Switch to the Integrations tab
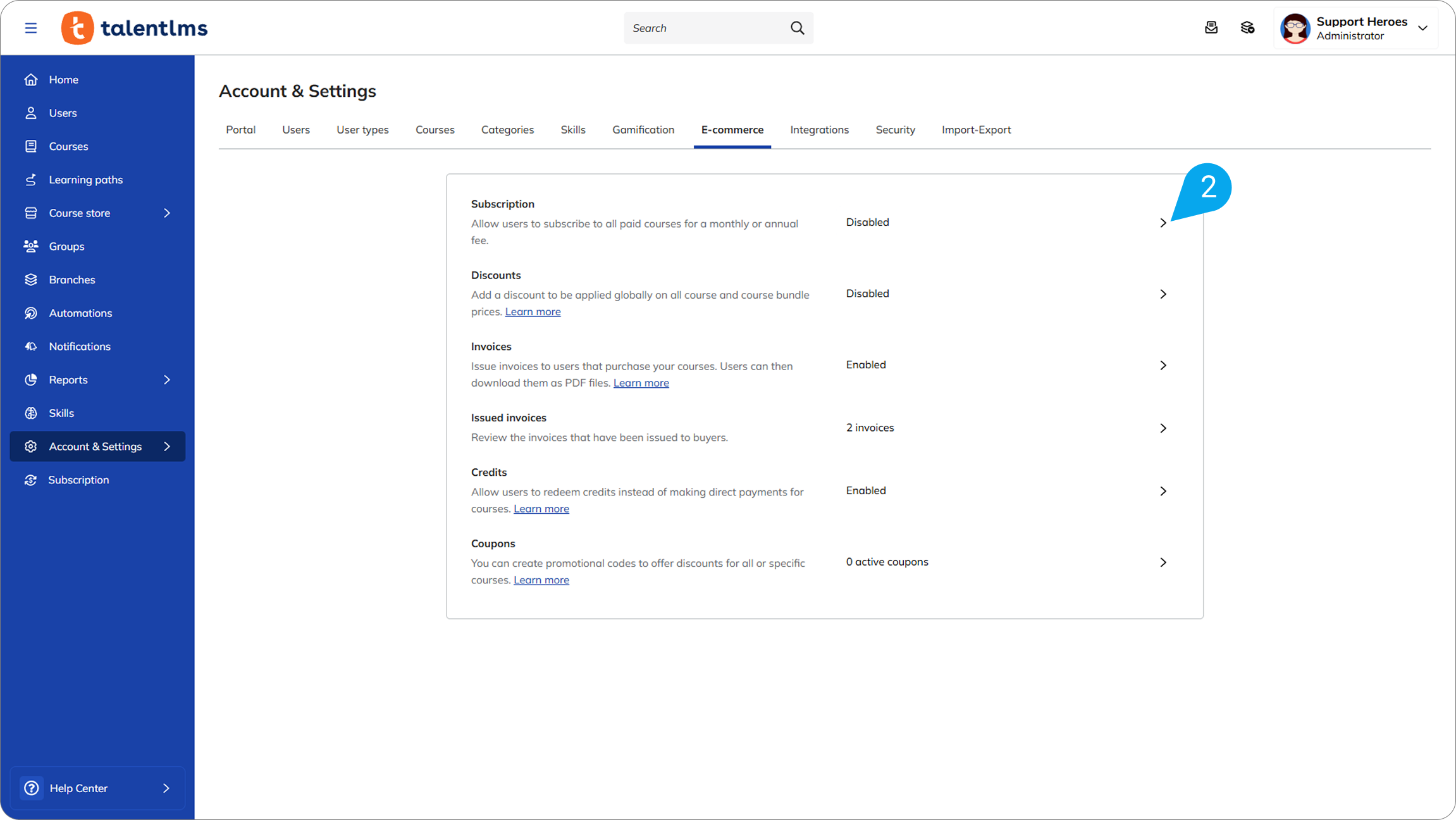Screen dimensions: 1456x820 click(819, 130)
